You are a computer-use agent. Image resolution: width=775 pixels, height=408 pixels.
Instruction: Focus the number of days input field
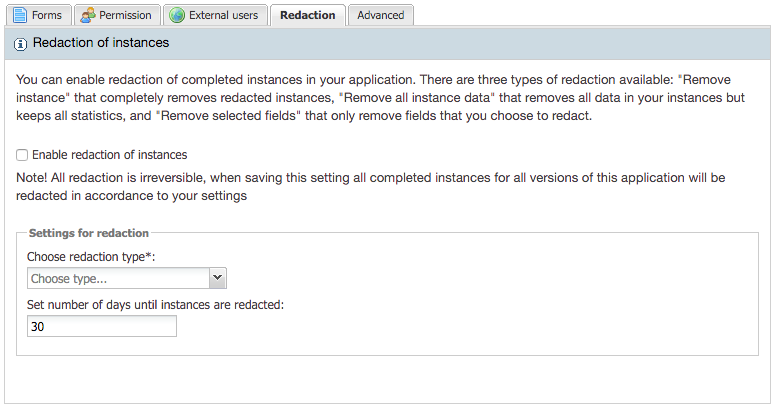(101, 327)
